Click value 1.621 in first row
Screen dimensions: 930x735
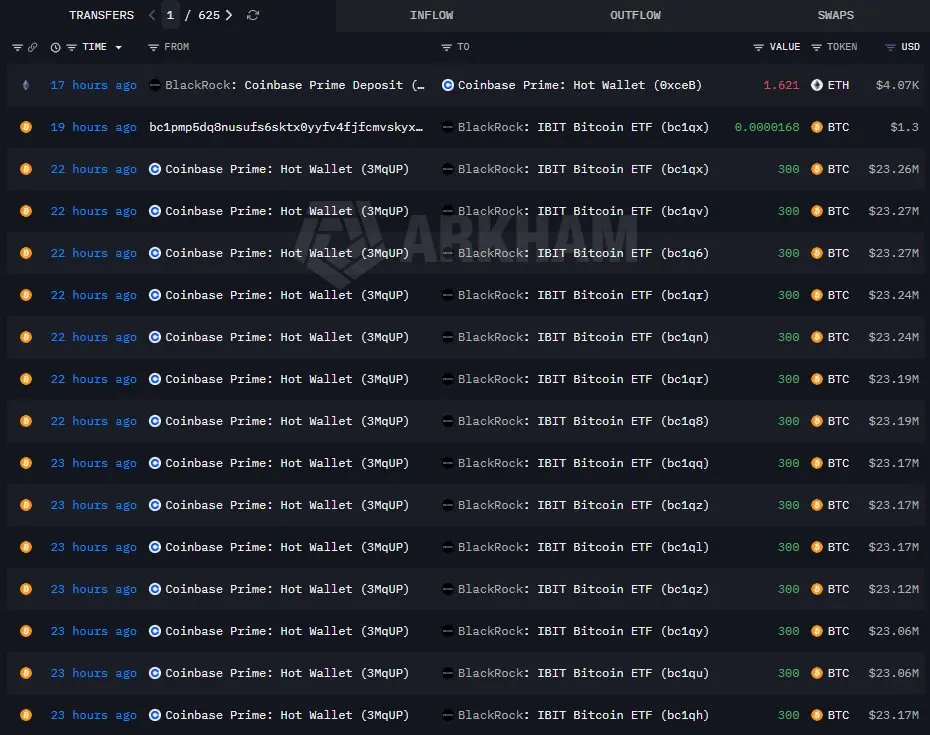tap(781, 85)
